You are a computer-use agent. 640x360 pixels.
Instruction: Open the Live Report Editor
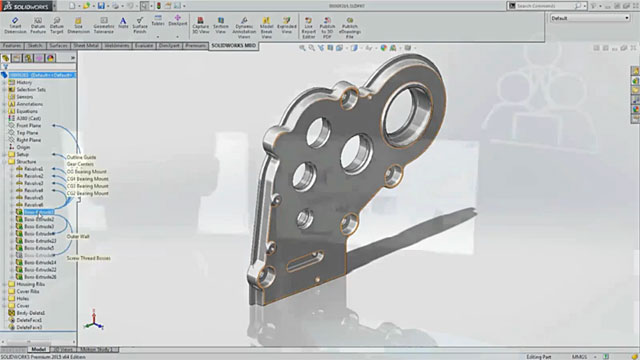pyautogui.click(x=309, y=27)
